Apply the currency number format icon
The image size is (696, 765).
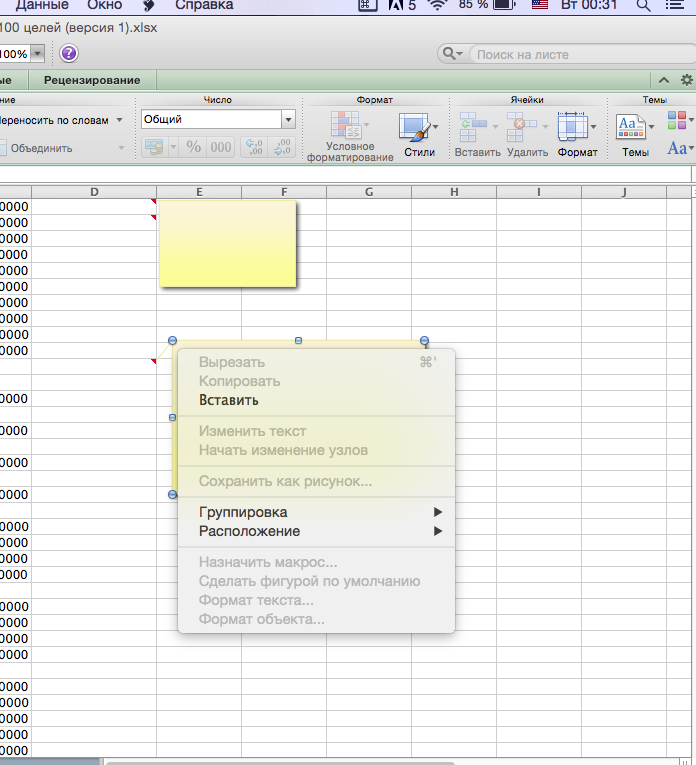(155, 147)
